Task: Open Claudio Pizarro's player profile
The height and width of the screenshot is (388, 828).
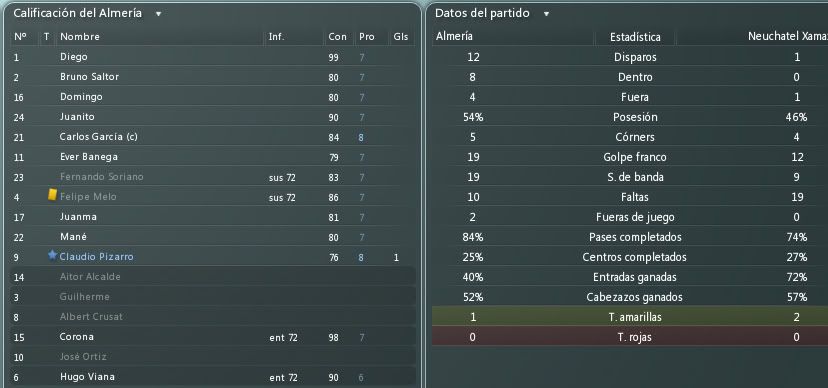Action: (97, 257)
